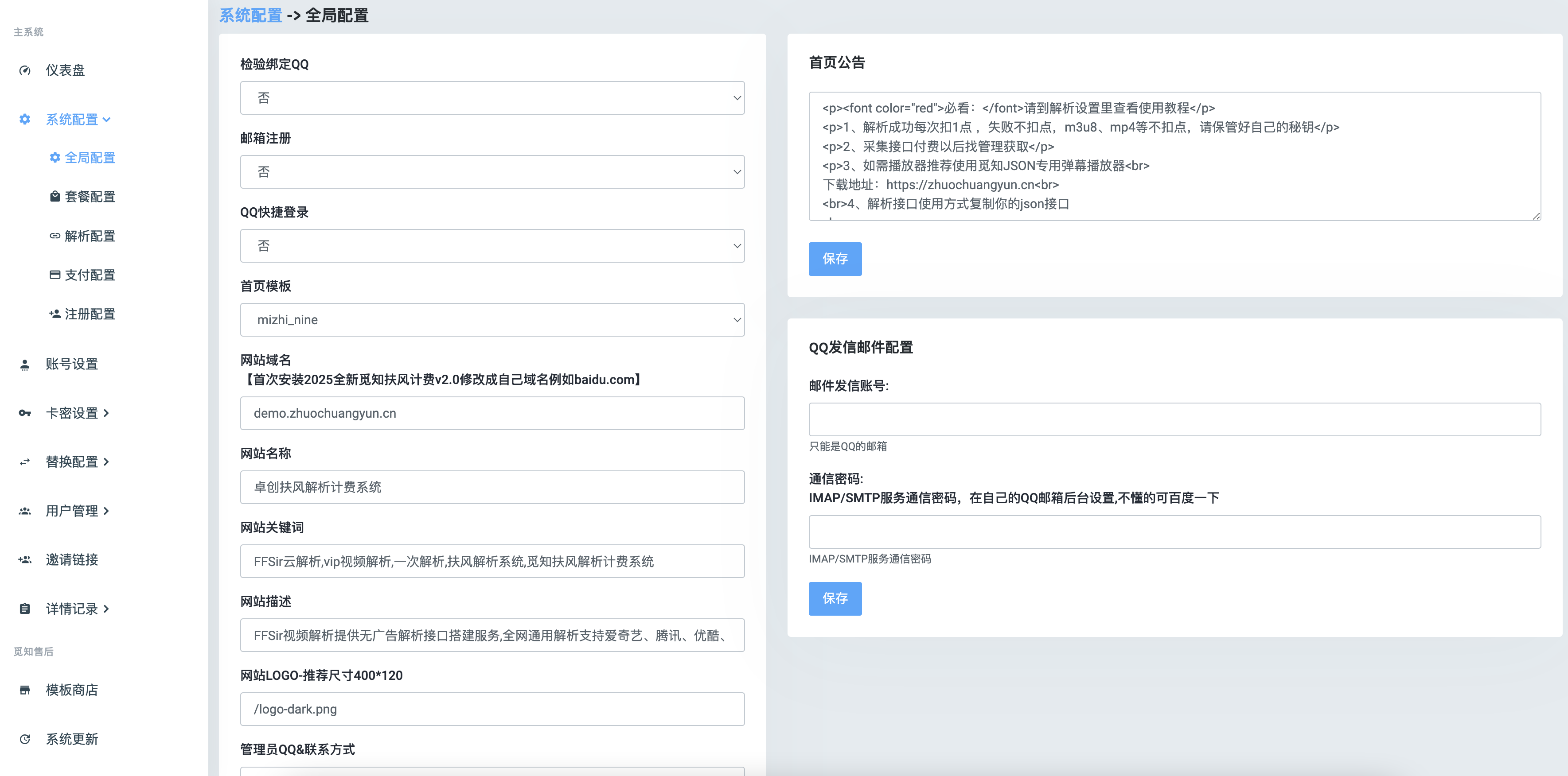Click the 首页公告 card heading
Screen dimensions: 1568x776
[x=836, y=62]
